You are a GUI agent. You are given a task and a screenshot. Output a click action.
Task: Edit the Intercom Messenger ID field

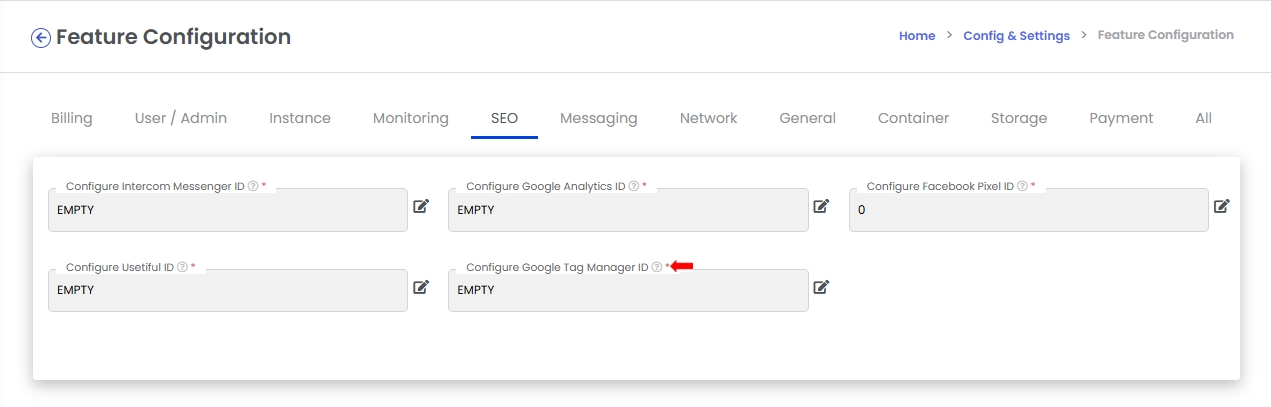click(421, 206)
